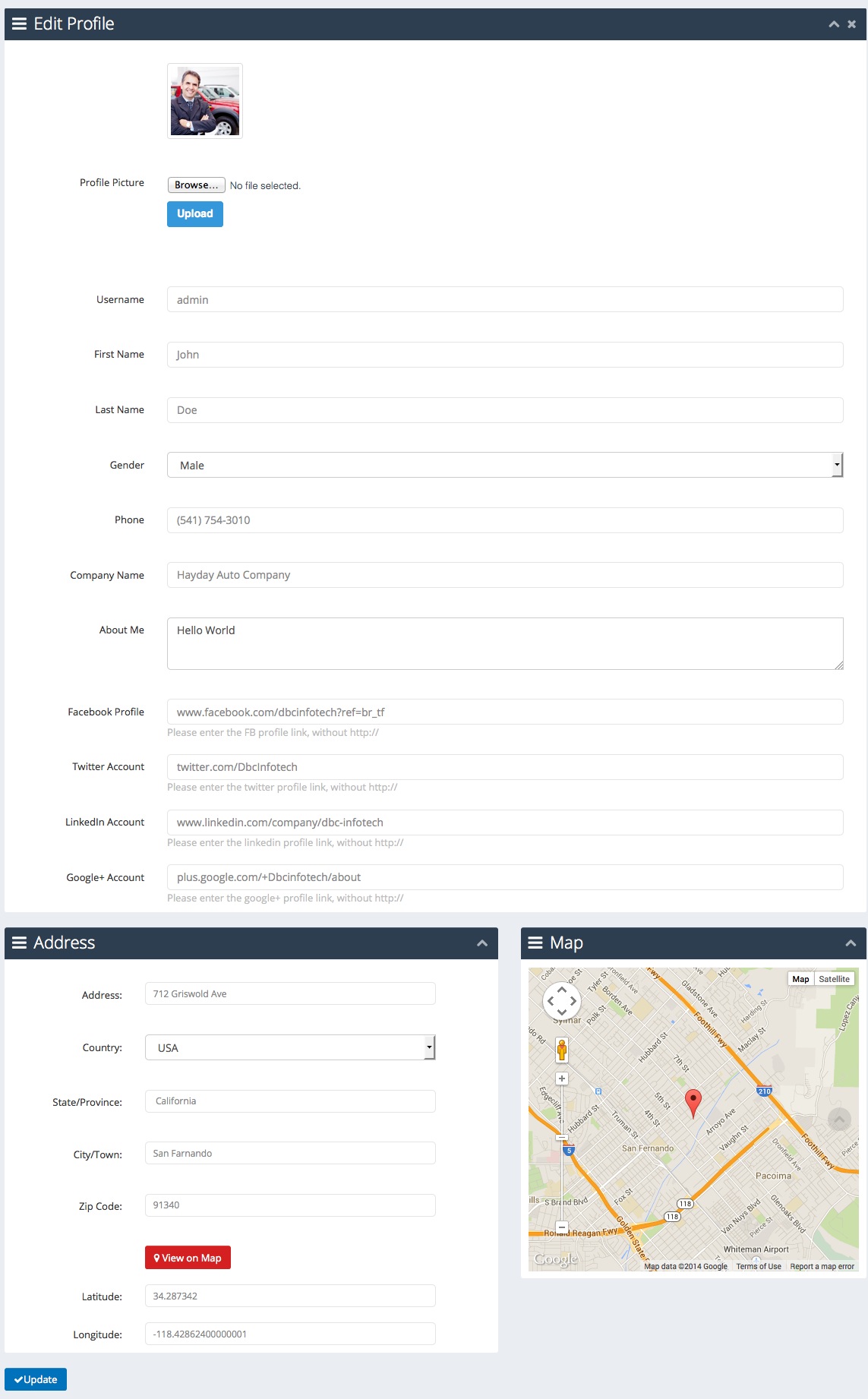Click the About Me resize handle
Screen dimensions: 868x1399
(838, 665)
